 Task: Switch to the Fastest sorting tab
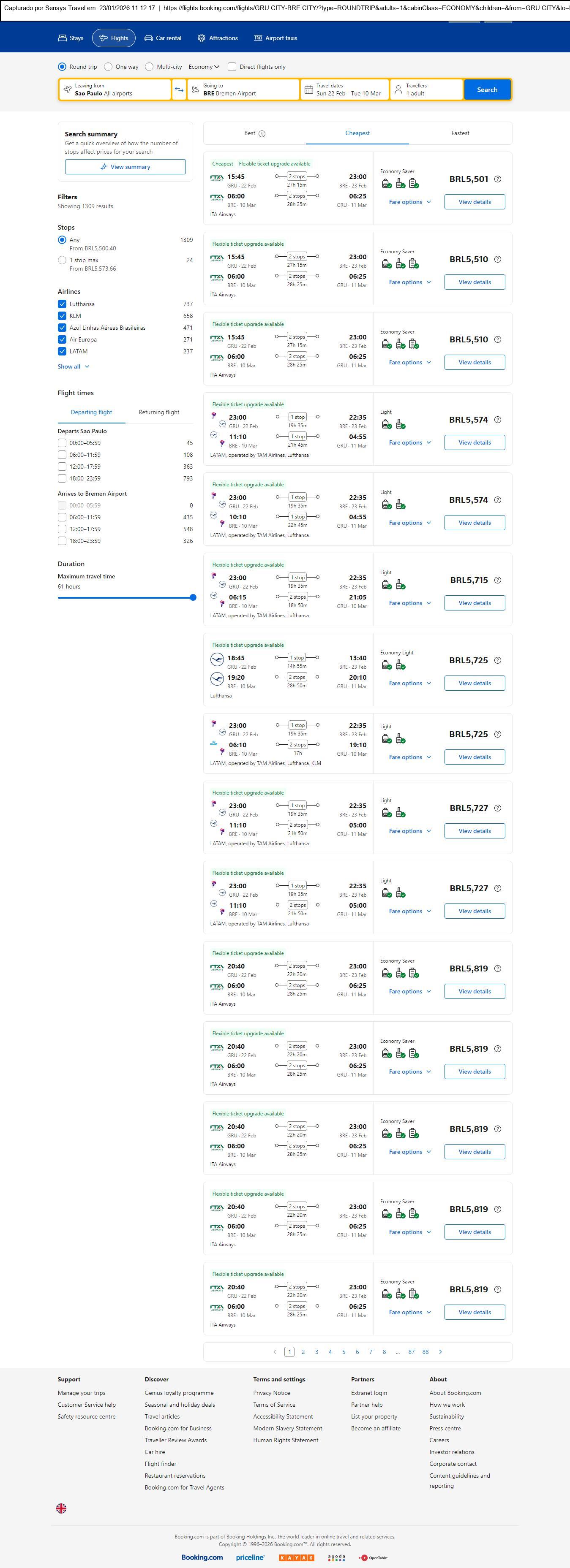click(460, 133)
